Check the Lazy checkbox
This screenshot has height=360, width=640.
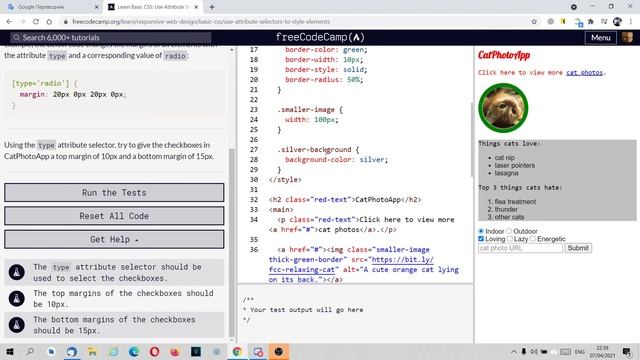(509, 239)
